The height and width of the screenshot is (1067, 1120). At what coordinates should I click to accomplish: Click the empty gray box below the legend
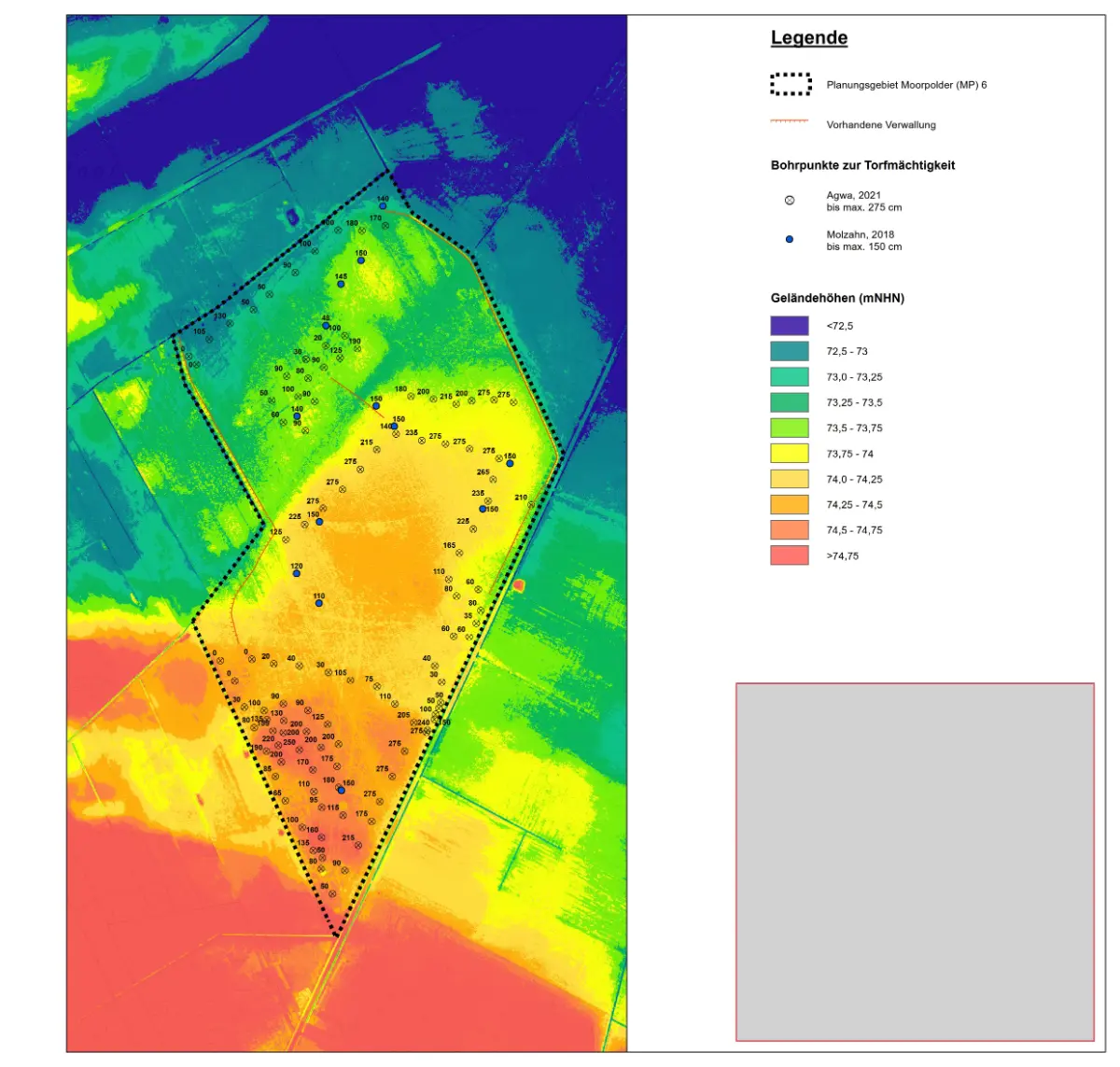click(x=915, y=862)
